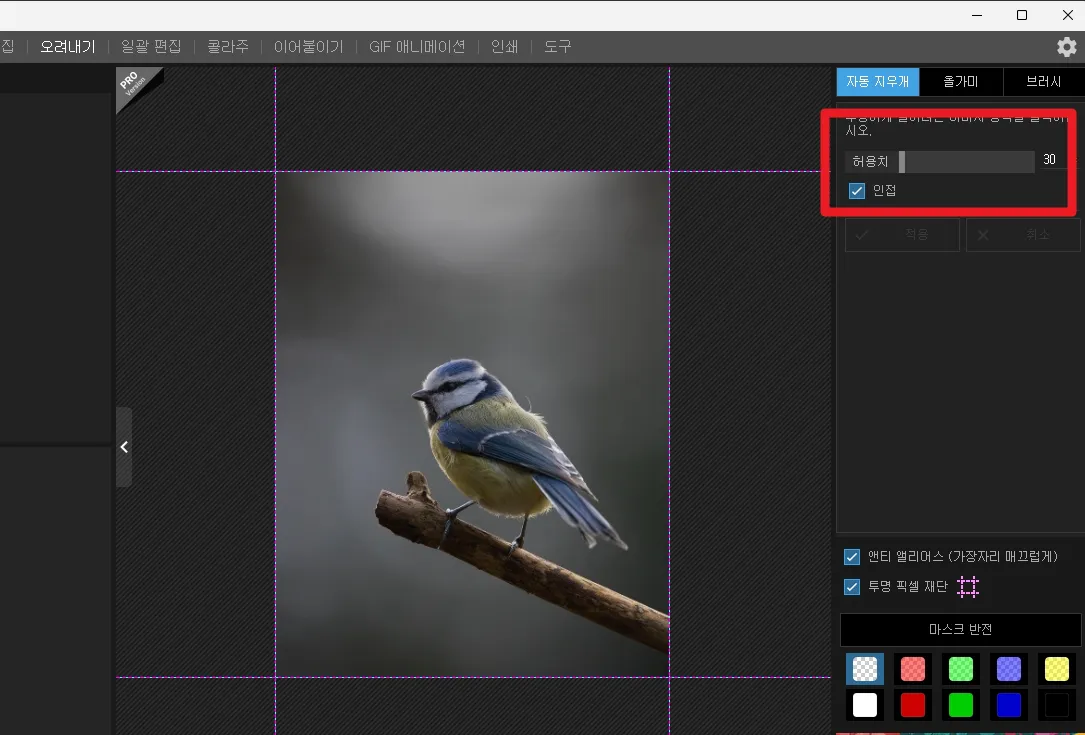
Task: Open the 일괄 편집 tab
Action: tap(151, 46)
